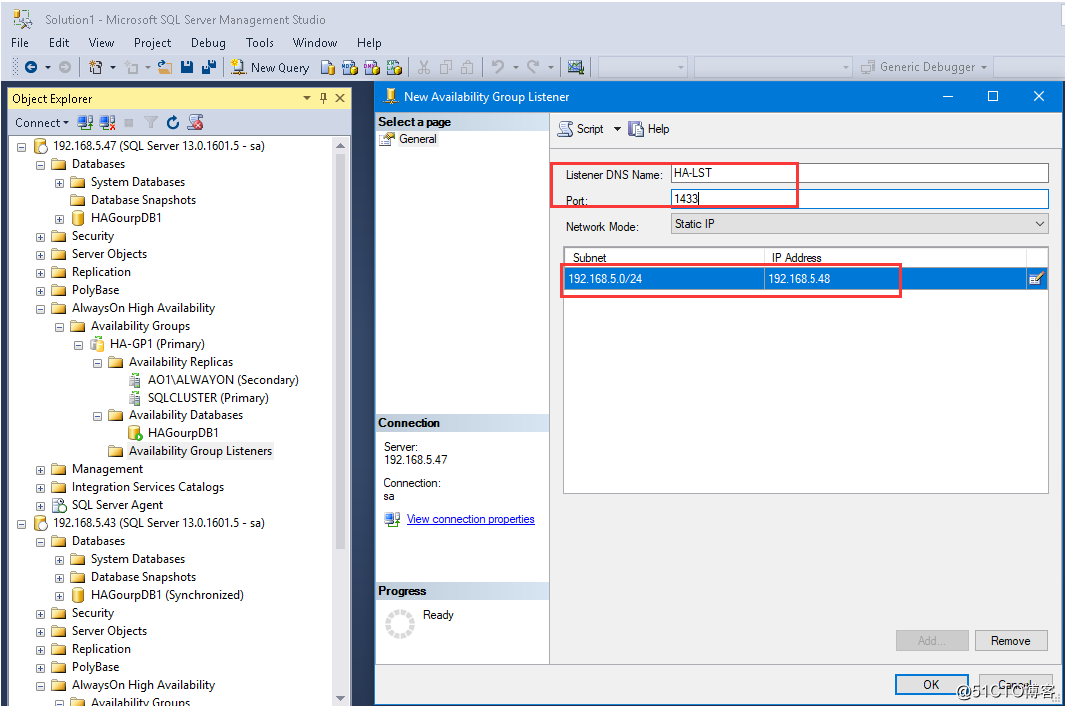
Task: Click the Navigate Backward arrow in toolbar
Action: (31, 67)
